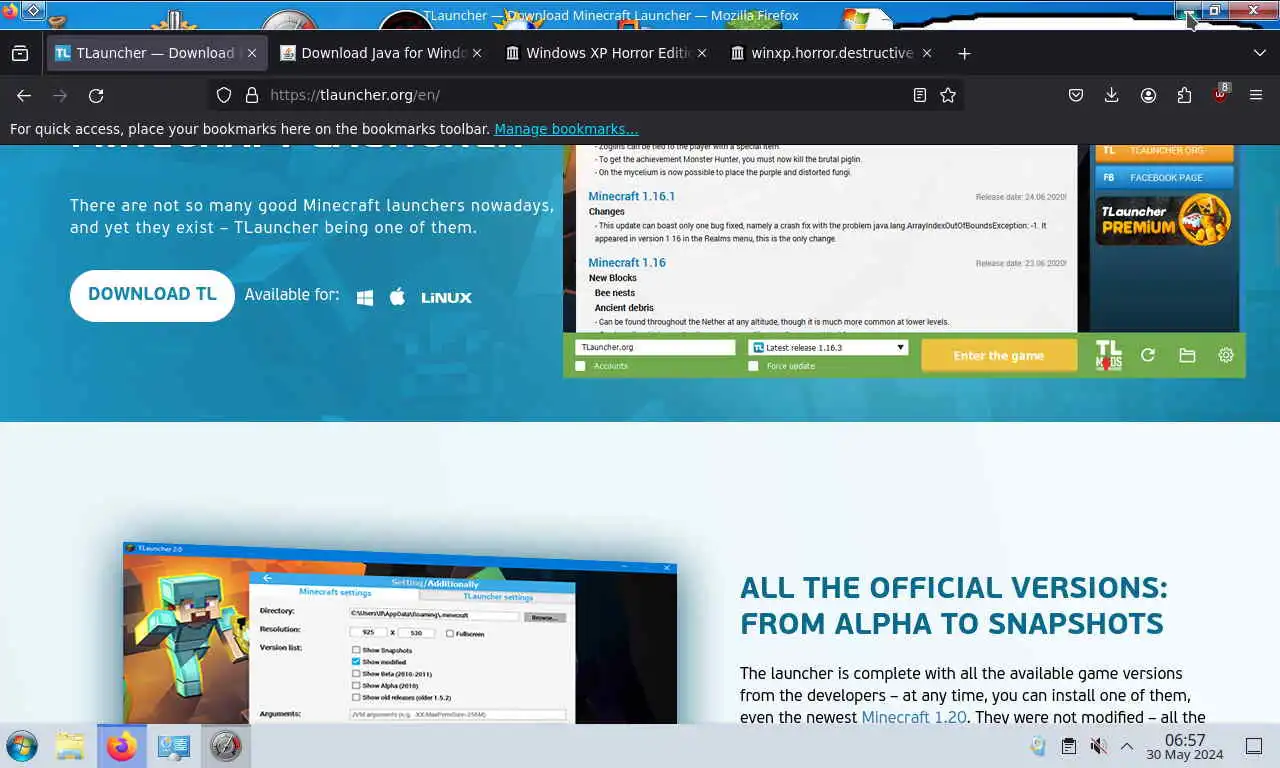The image size is (1280, 768).
Task: Unmute the volume tray icon
Action: [1098, 746]
